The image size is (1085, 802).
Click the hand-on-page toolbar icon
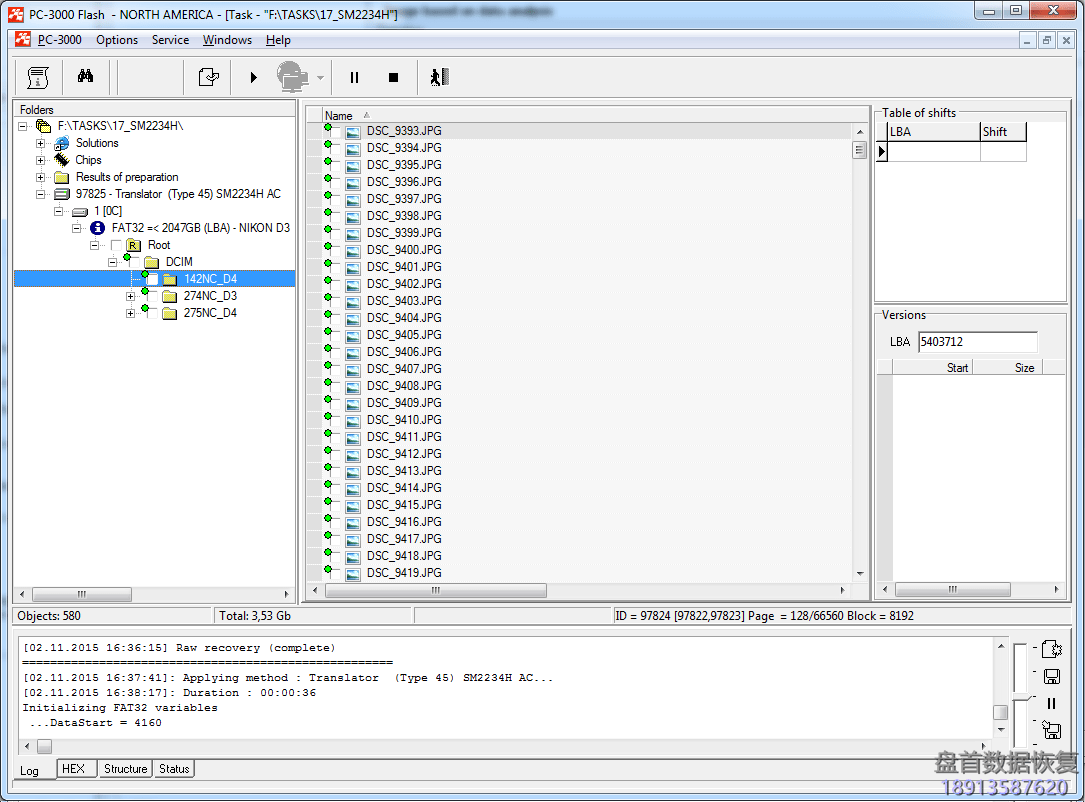pos(208,77)
